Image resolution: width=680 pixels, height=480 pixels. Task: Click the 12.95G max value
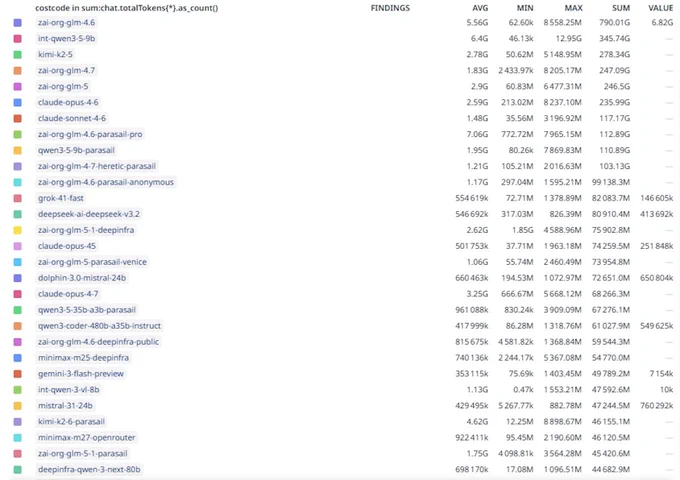(x=569, y=39)
